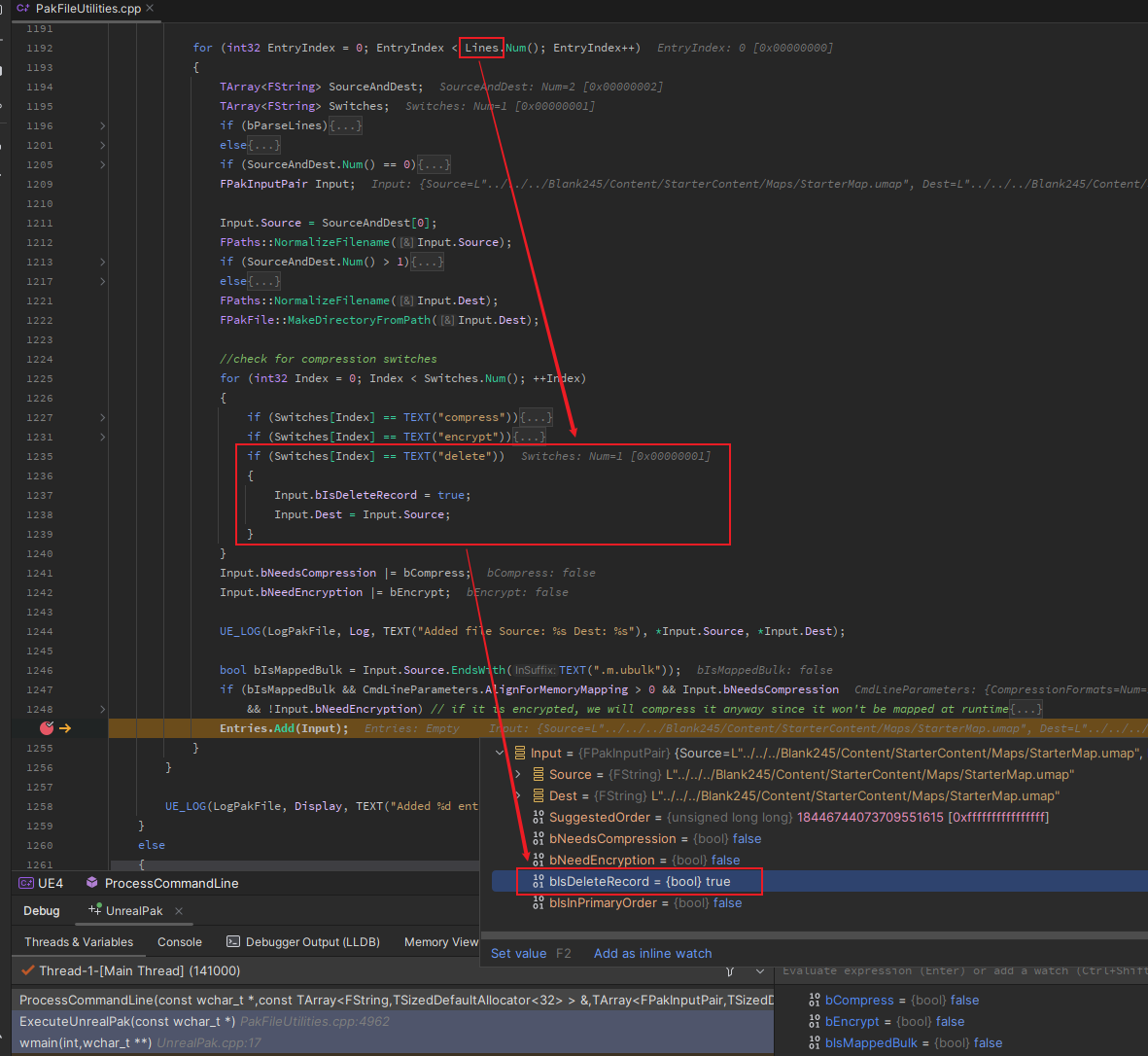
Task: Switch to the Console tab
Action: coord(180,942)
